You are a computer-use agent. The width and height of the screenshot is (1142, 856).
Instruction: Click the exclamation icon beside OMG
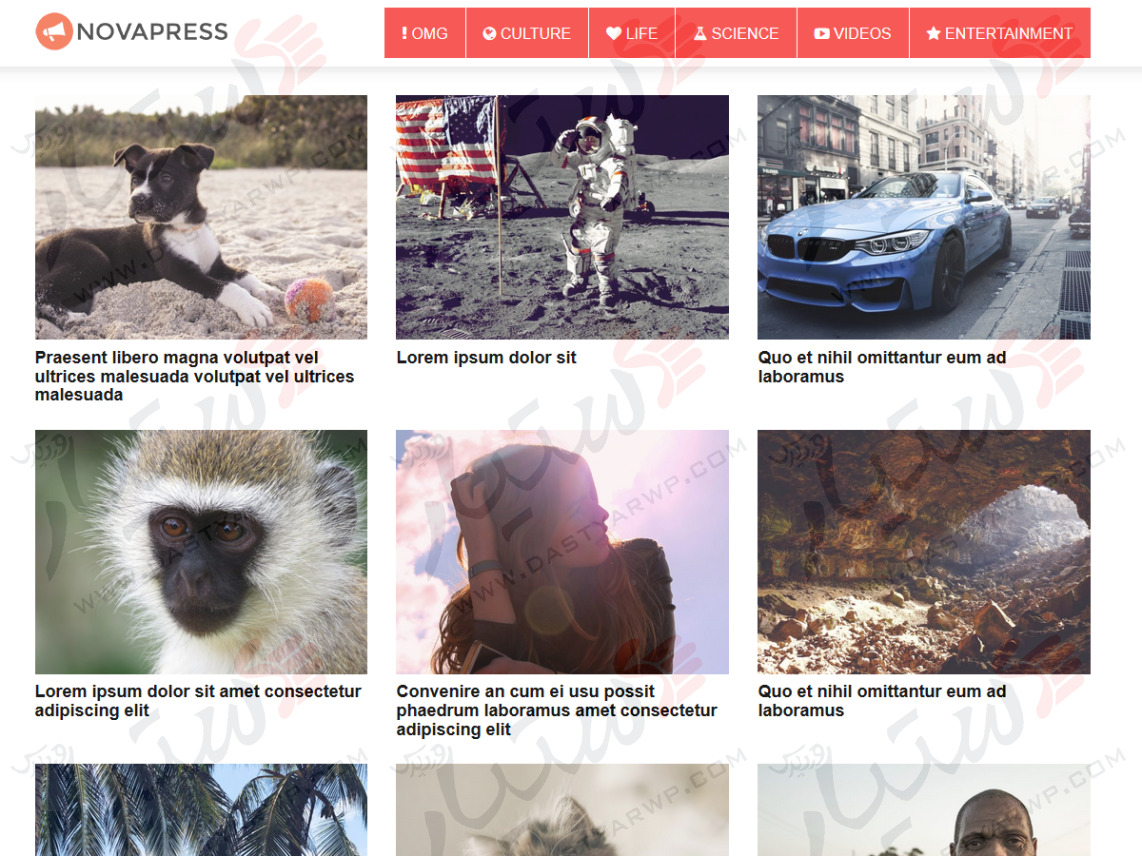click(404, 34)
